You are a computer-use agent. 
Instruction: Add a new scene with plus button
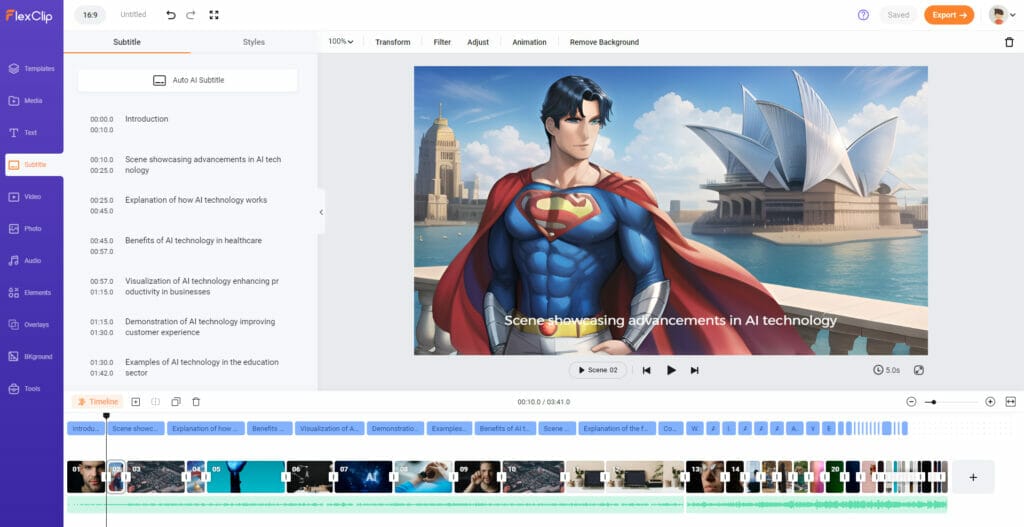(x=973, y=477)
